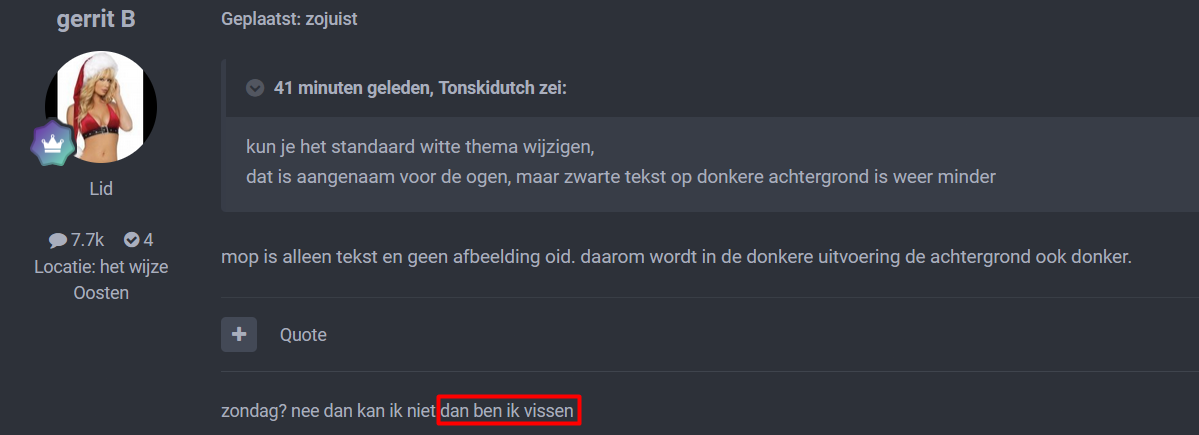Click the checkmark solutions icon
1199x435 pixels.
132,240
